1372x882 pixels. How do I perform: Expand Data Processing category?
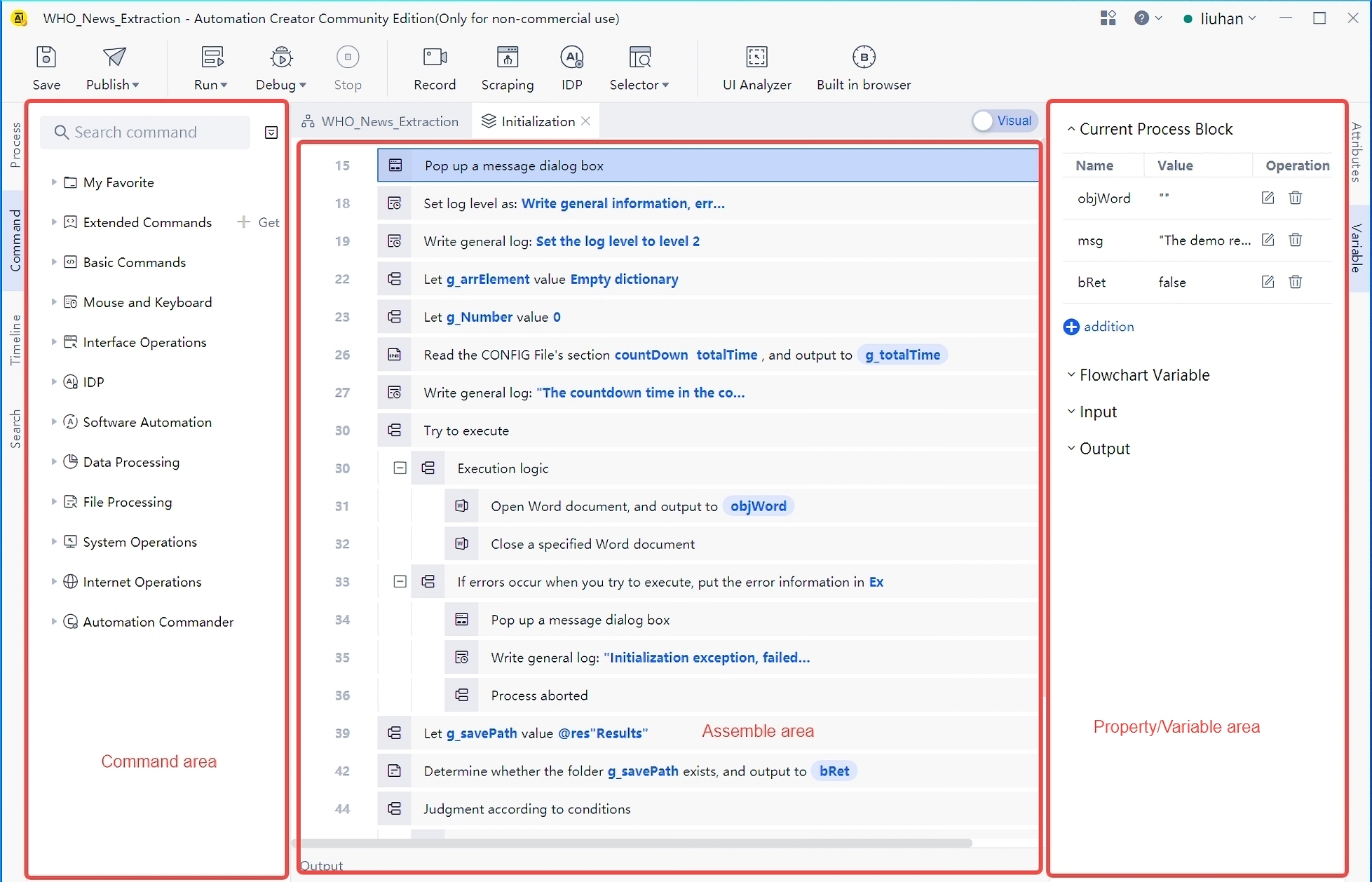(54, 462)
